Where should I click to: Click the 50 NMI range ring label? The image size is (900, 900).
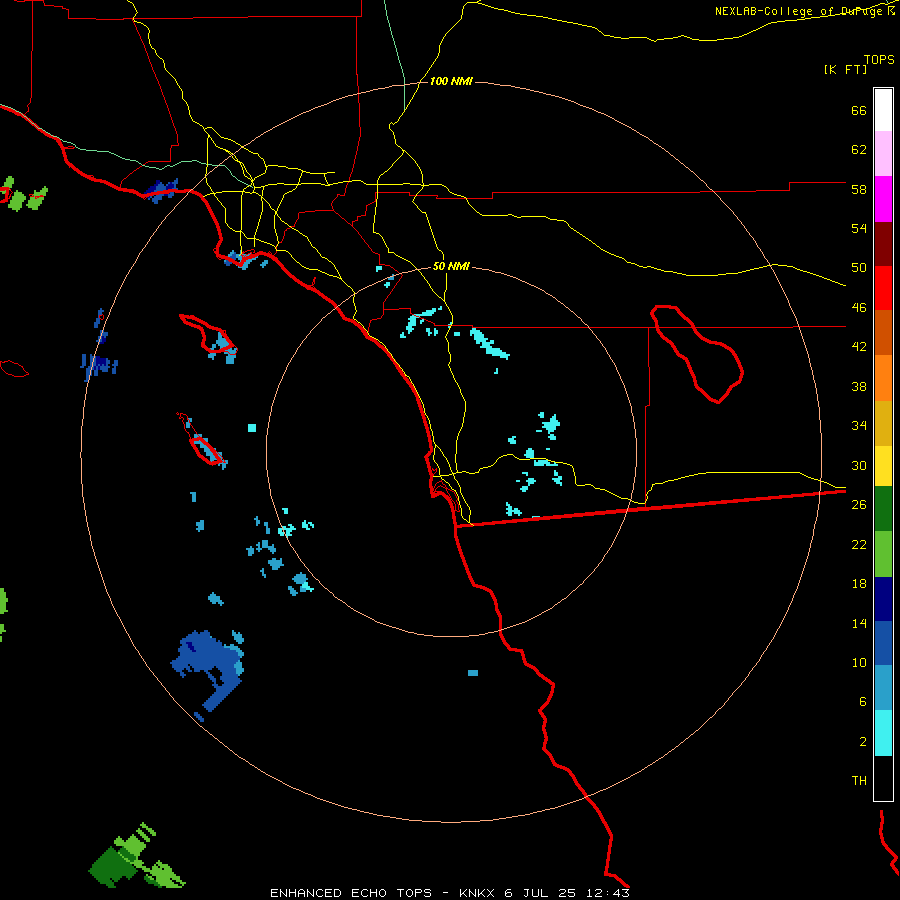[x=451, y=266]
